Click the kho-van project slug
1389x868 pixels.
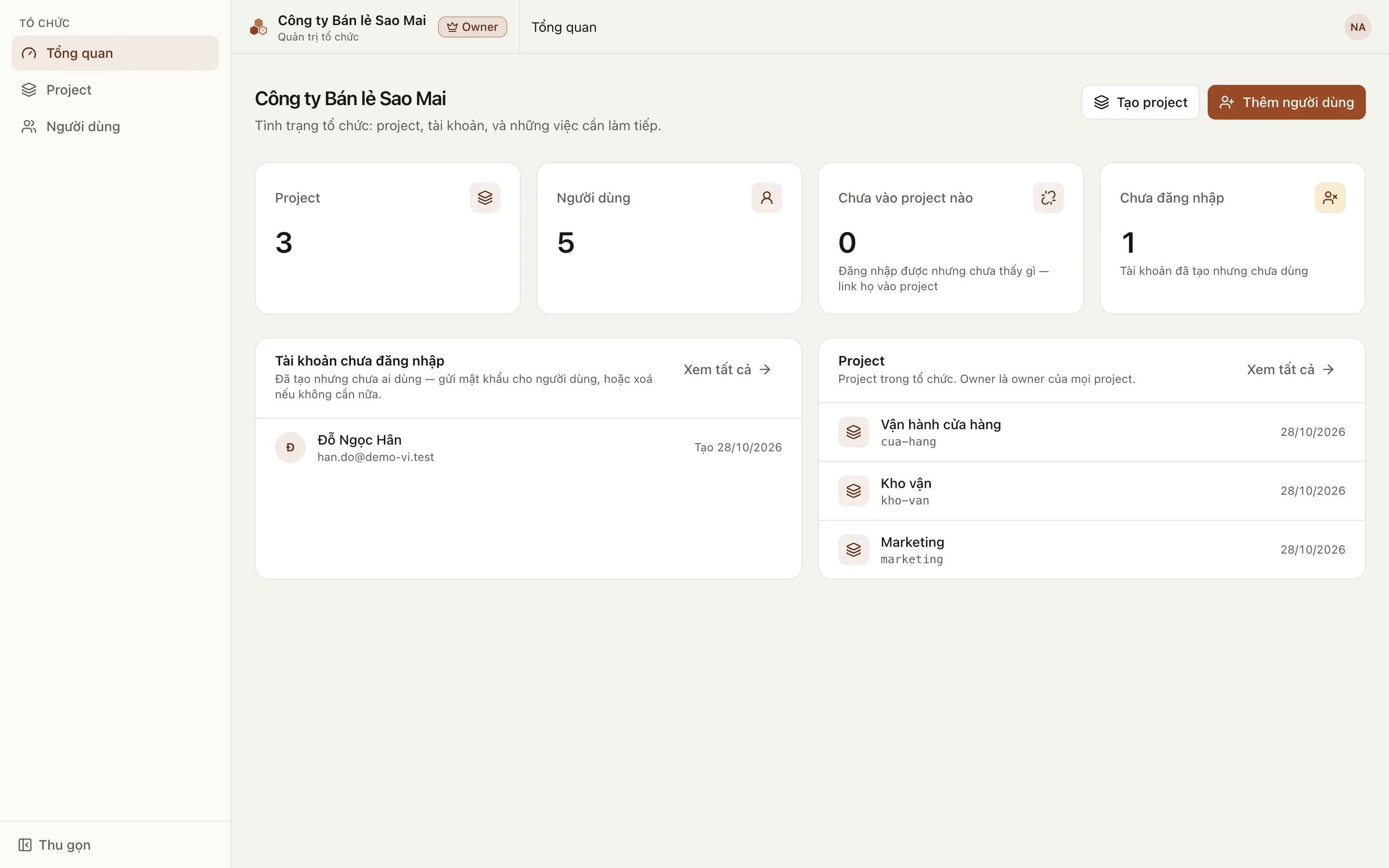[x=905, y=501]
